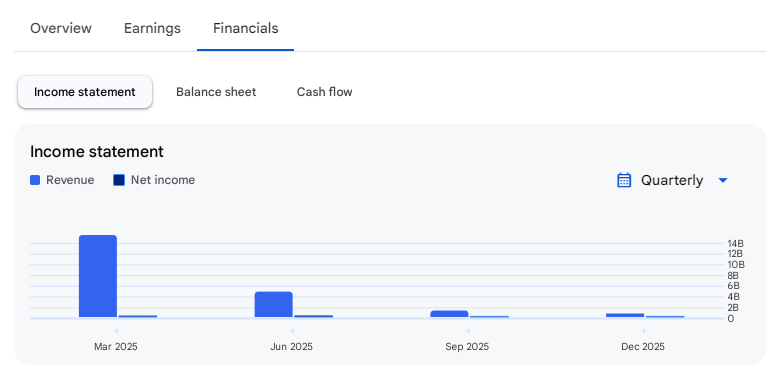Select the Jun 2025 net income bar
This screenshot has height=374, width=782.
pyautogui.click(x=314, y=316)
